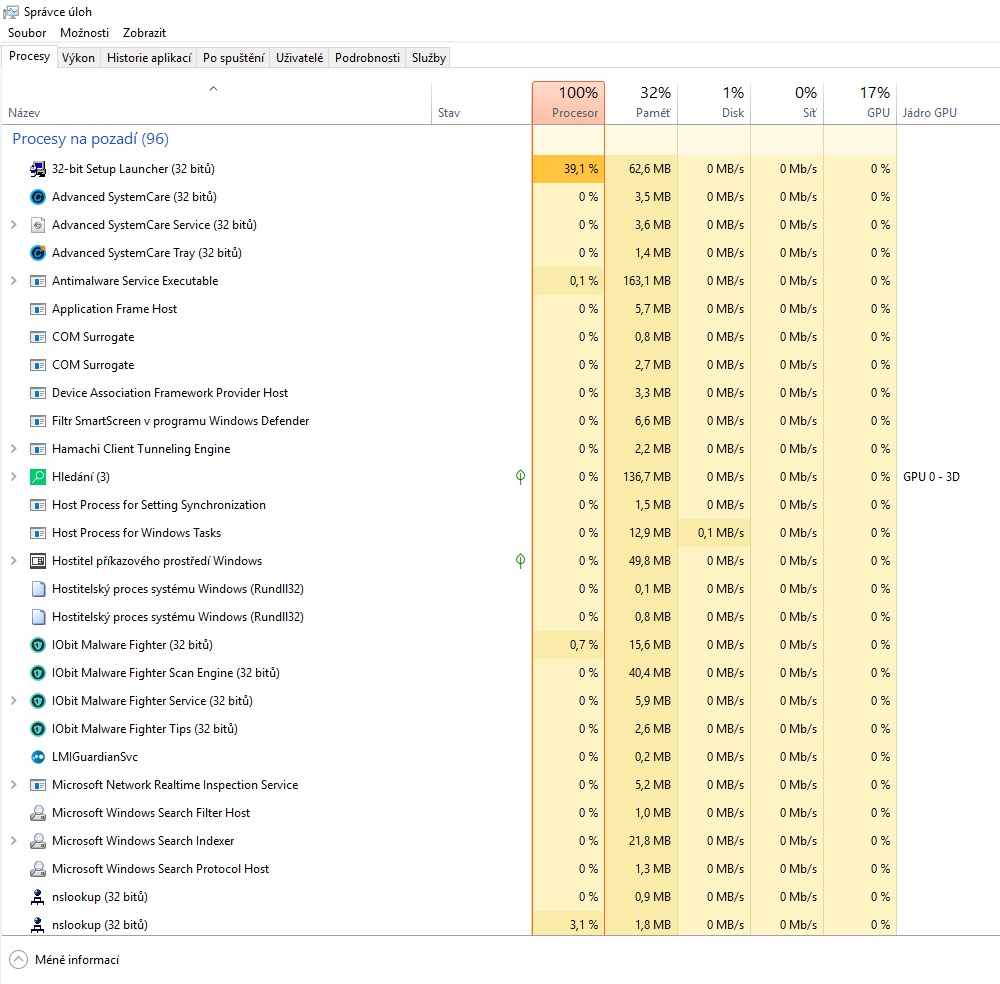1000x984 pixels.
Task: Click the leaf status icon on the Hostitel příkazového prostředí row
Action: click(520, 561)
